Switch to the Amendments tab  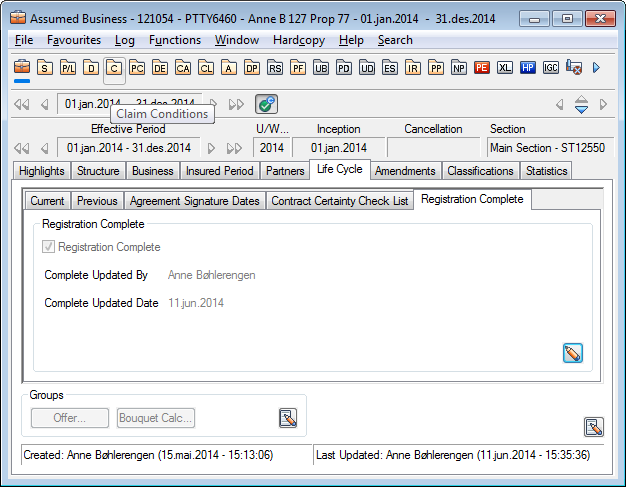pyautogui.click(x=405, y=171)
